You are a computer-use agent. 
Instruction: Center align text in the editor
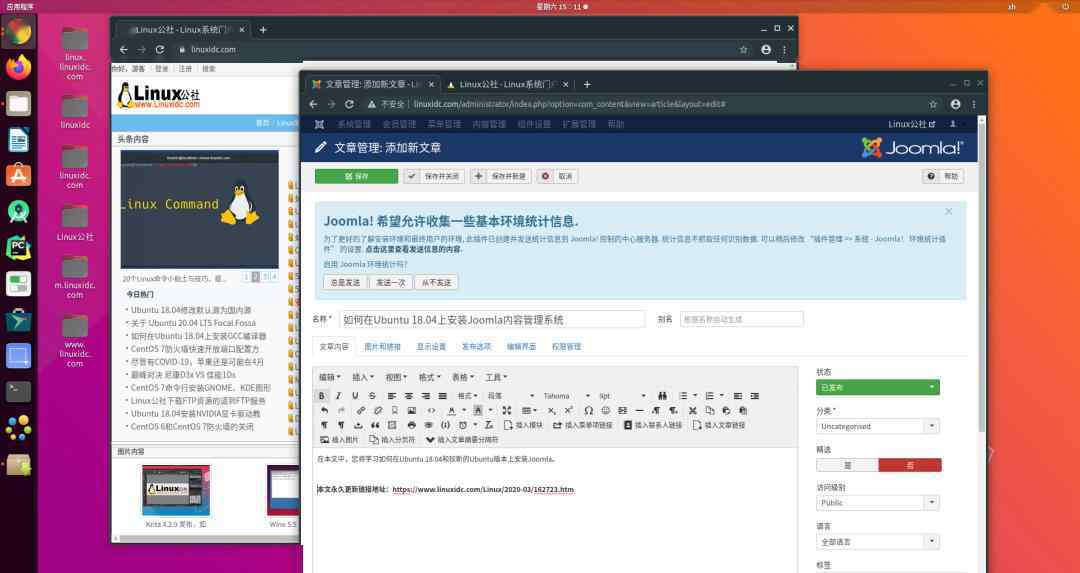(408, 396)
